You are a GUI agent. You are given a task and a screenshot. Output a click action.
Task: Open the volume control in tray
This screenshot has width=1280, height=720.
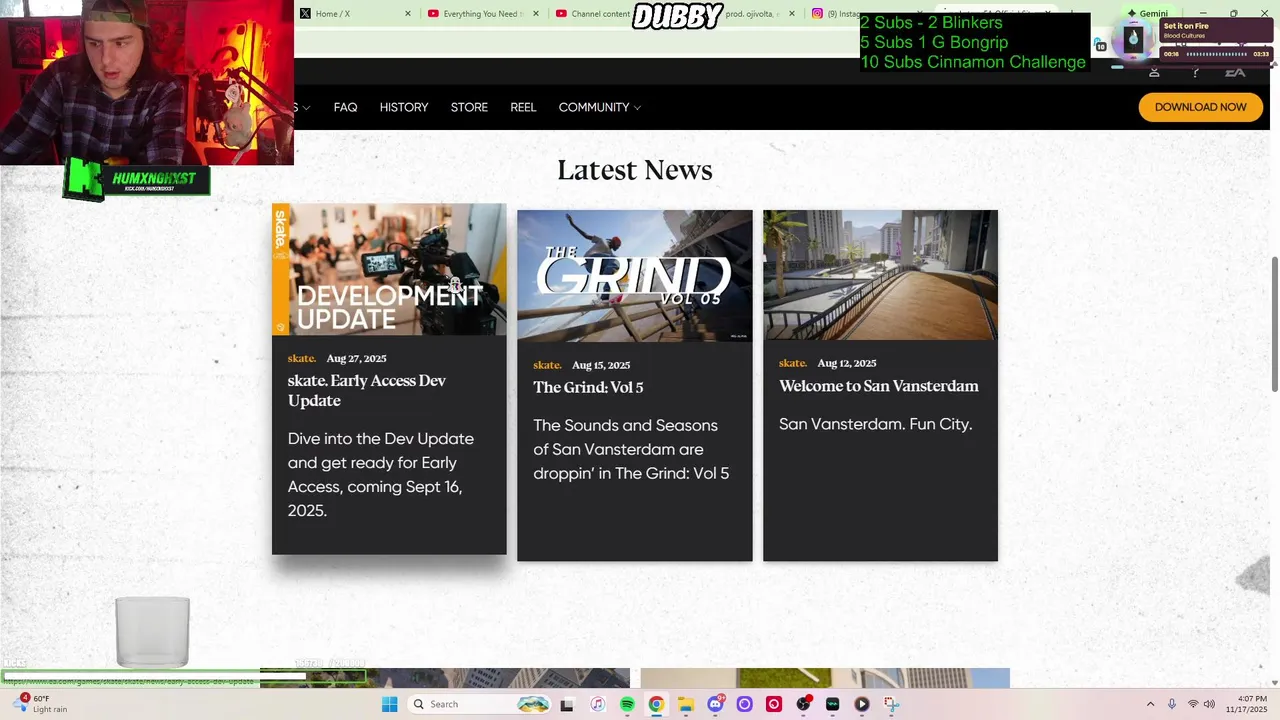point(1209,704)
